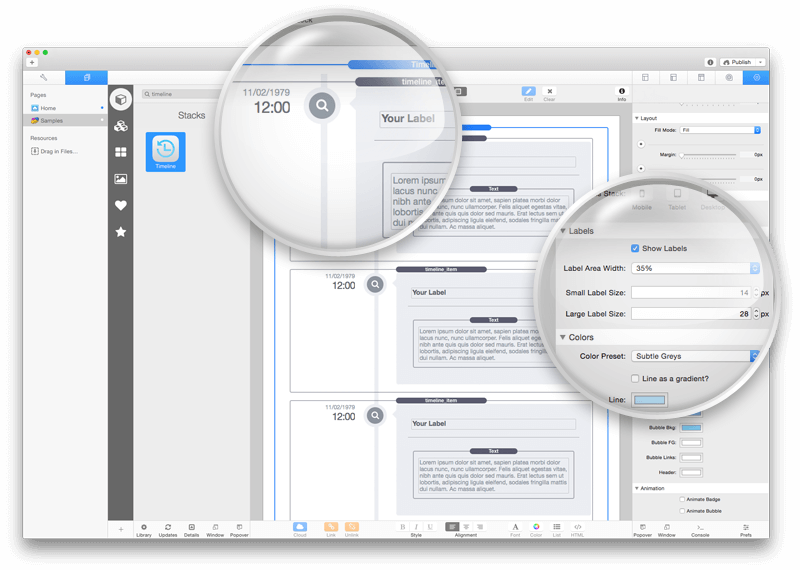Screen dimensions: 800x570
Task: Enable the Animate Badge checkbox
Action: [x=682, y=499]
